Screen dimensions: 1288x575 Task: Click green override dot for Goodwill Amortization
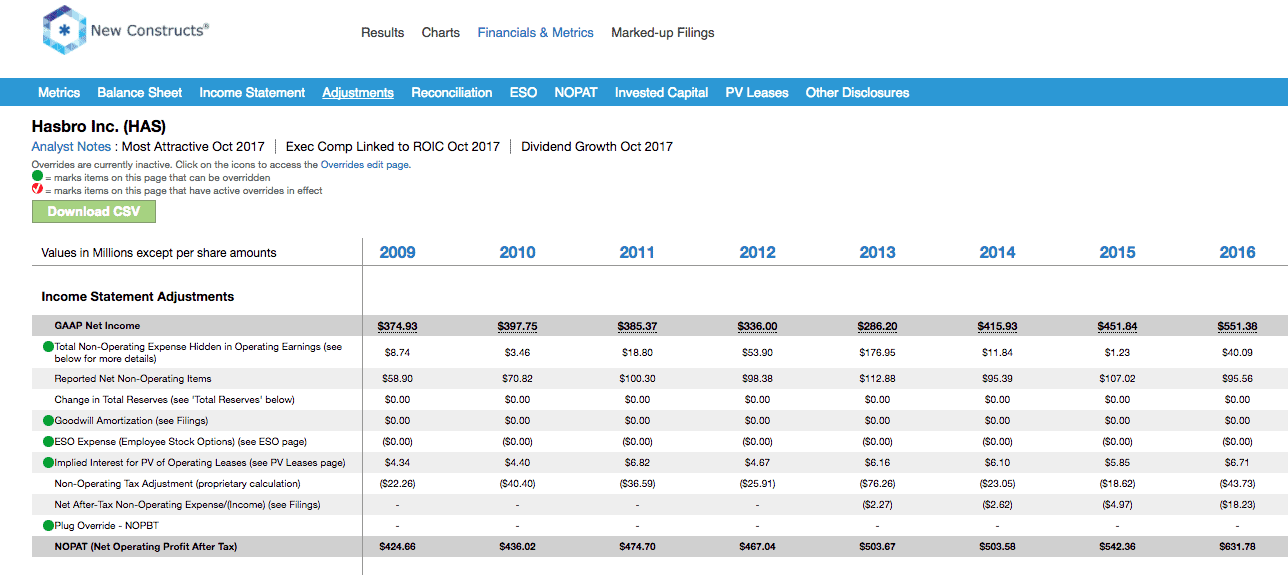coord(48,421)
